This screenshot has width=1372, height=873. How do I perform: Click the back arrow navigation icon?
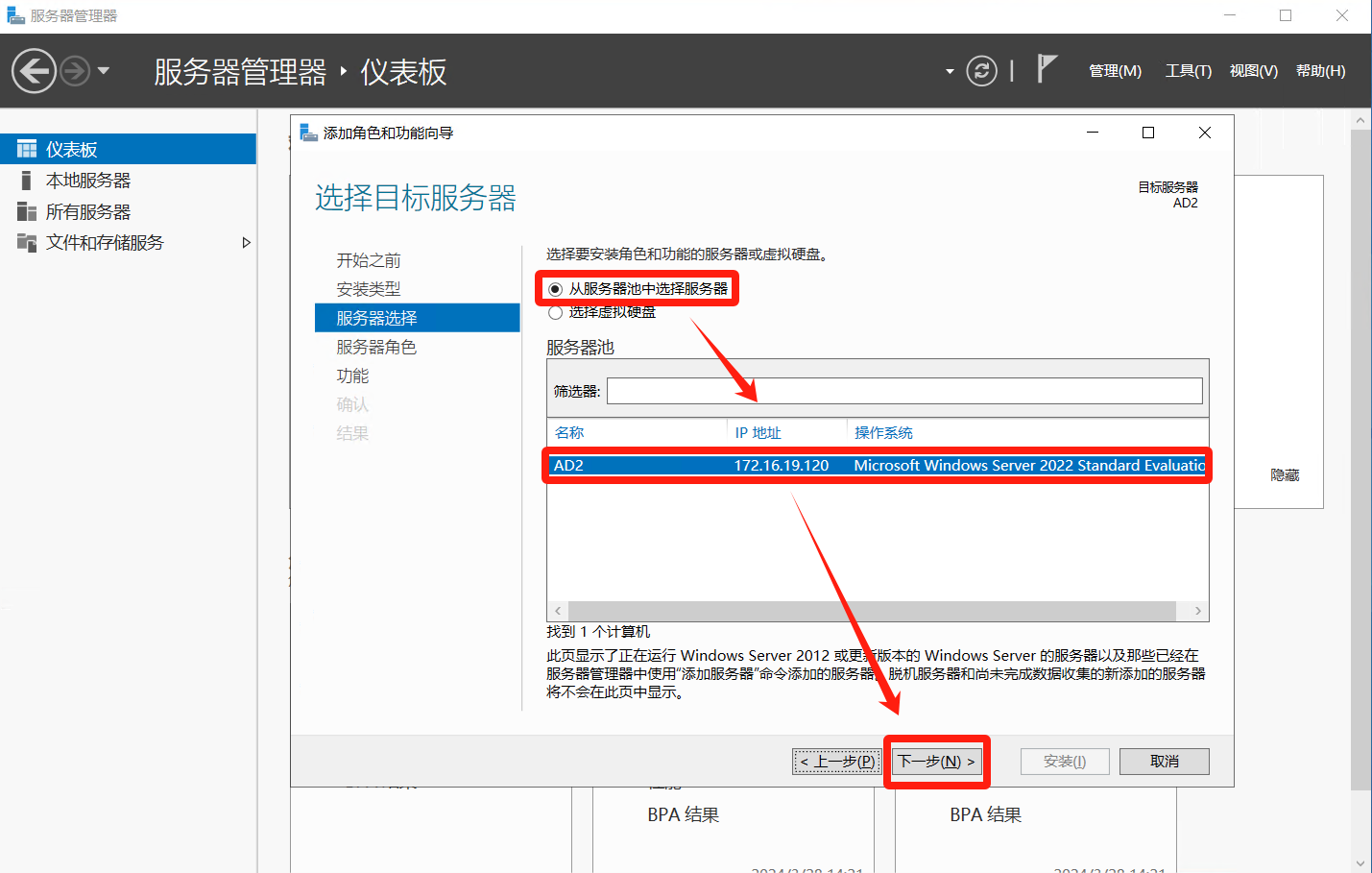[34, 71]
